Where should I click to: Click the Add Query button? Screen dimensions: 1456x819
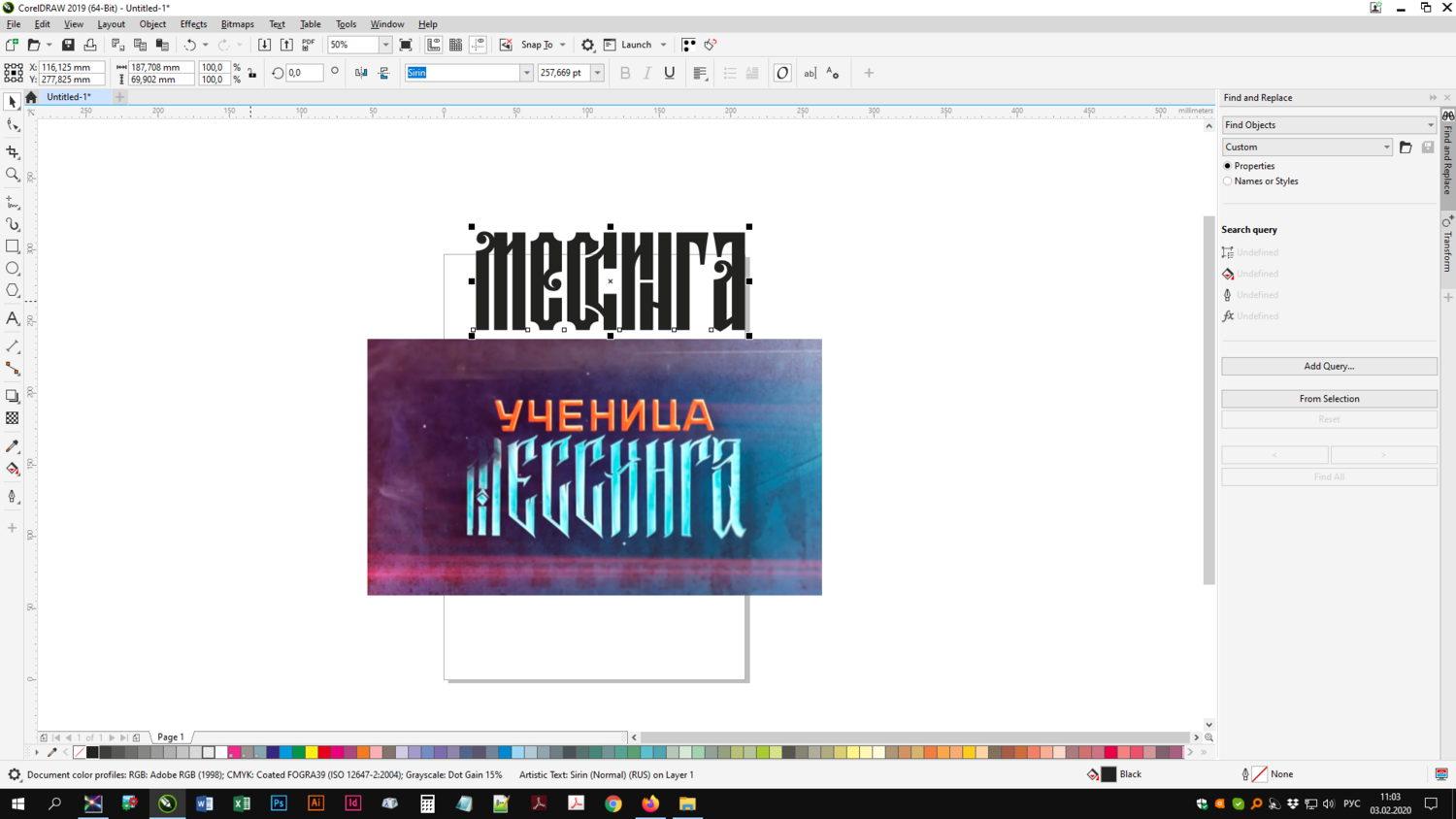(1329, 366)
